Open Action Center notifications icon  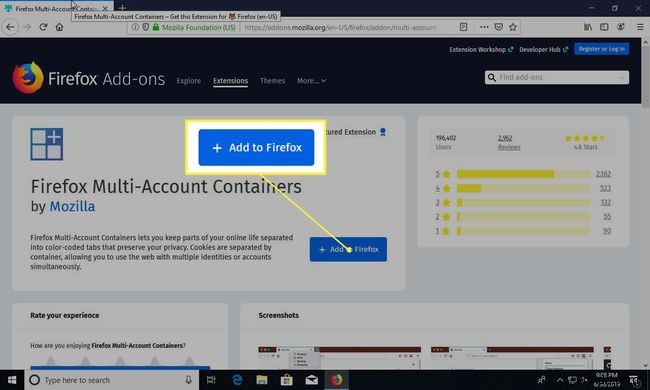(634, 380)
